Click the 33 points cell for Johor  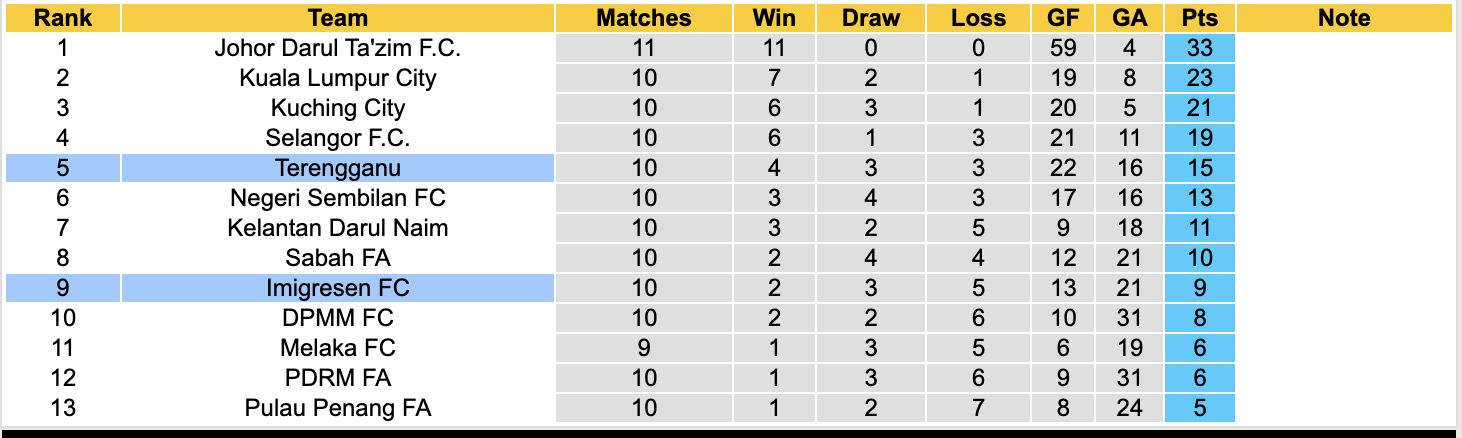pos(1199,48)
